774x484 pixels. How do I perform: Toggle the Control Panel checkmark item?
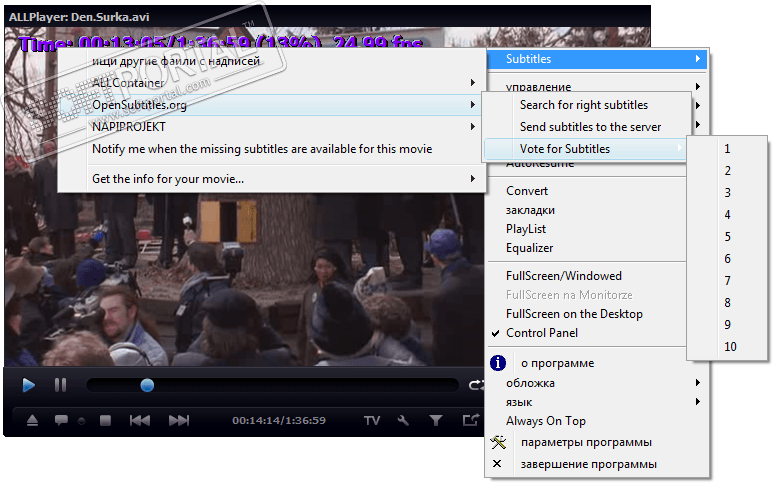tap(587, 333)
